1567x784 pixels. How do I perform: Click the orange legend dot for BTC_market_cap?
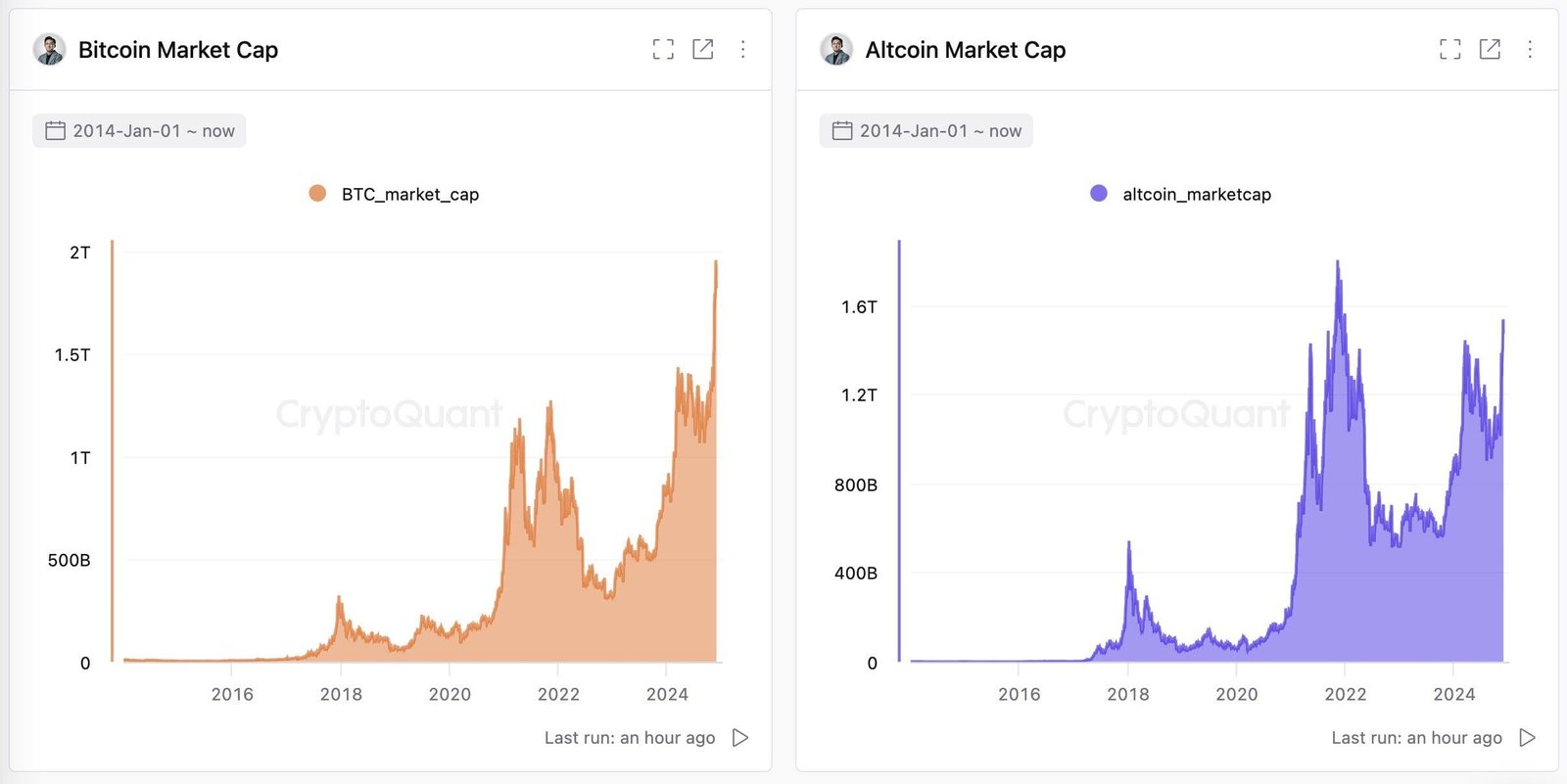316,193
